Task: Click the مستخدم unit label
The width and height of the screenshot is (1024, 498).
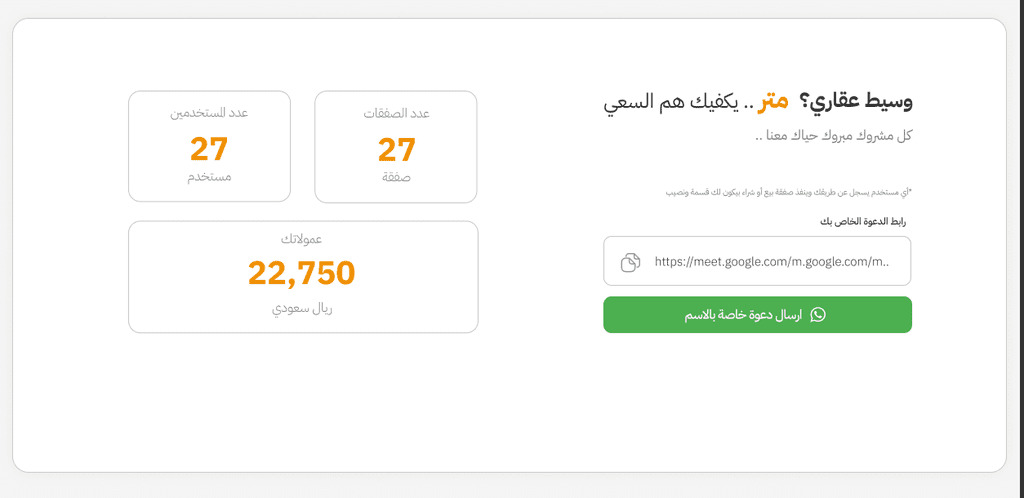Action: click(209, 178)
